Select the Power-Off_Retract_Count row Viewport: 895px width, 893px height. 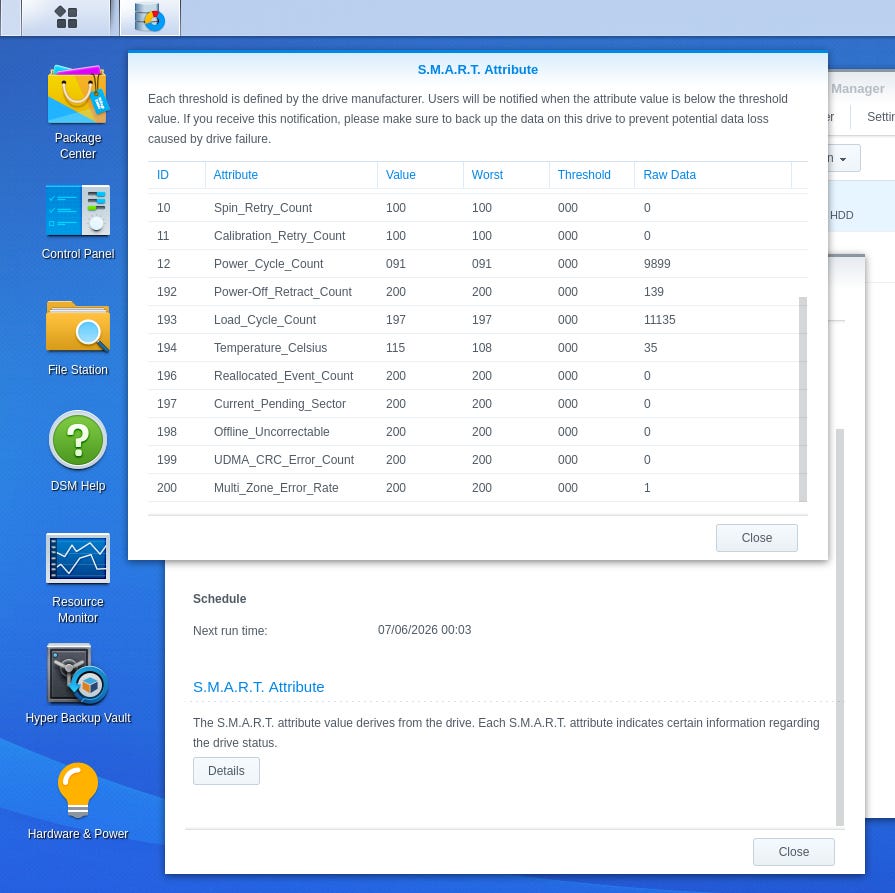[478, 292]
